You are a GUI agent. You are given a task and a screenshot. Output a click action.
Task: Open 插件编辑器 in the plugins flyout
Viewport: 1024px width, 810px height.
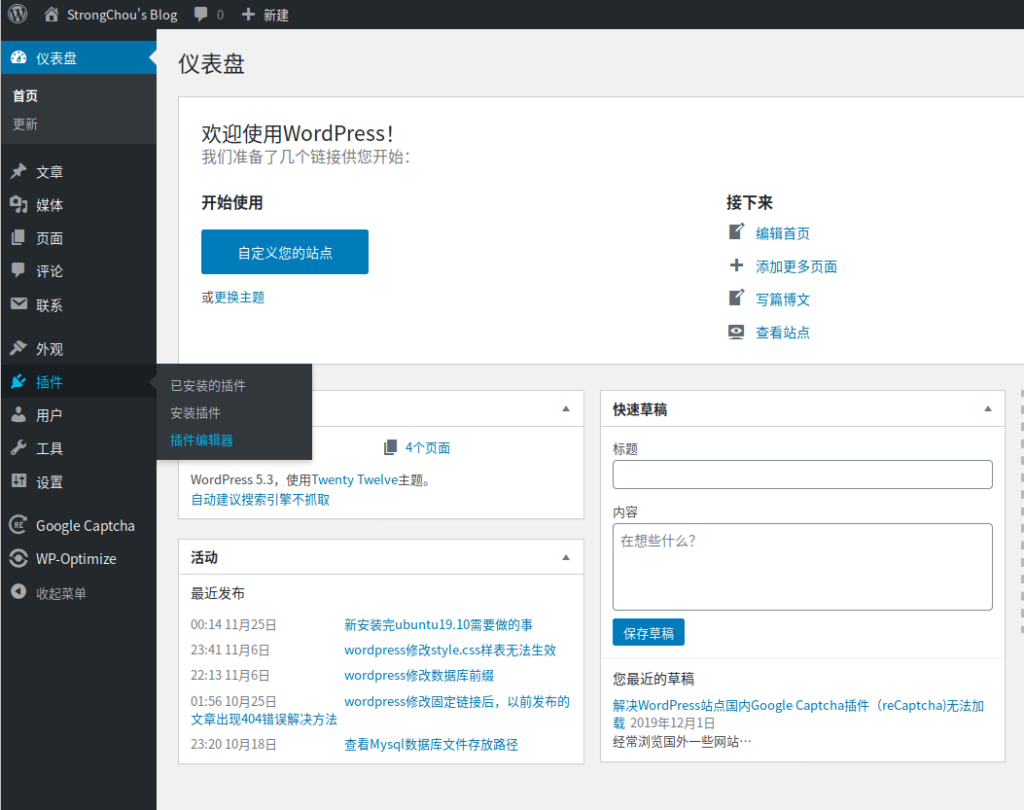click(201, 440)
